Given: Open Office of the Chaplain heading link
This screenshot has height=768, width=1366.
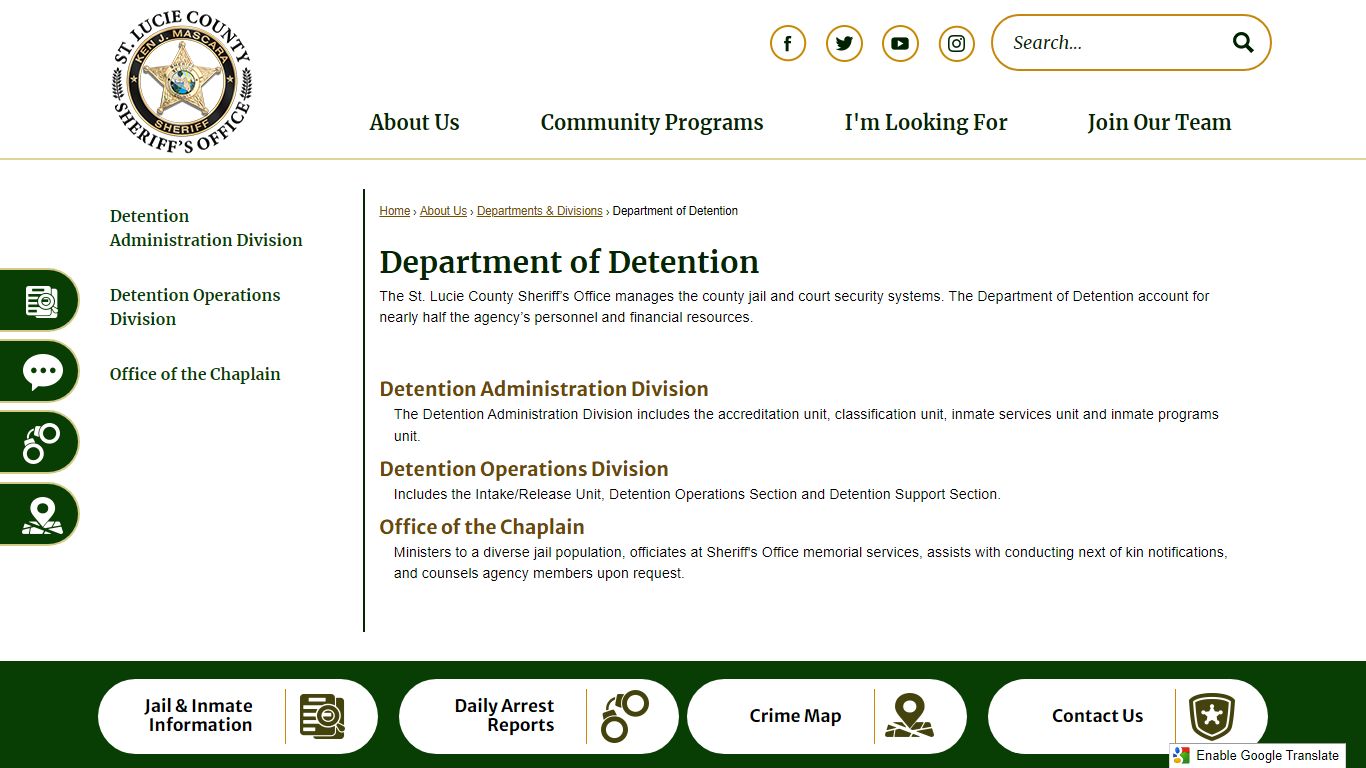Looking at the screenshot, I should click(482, 527).
